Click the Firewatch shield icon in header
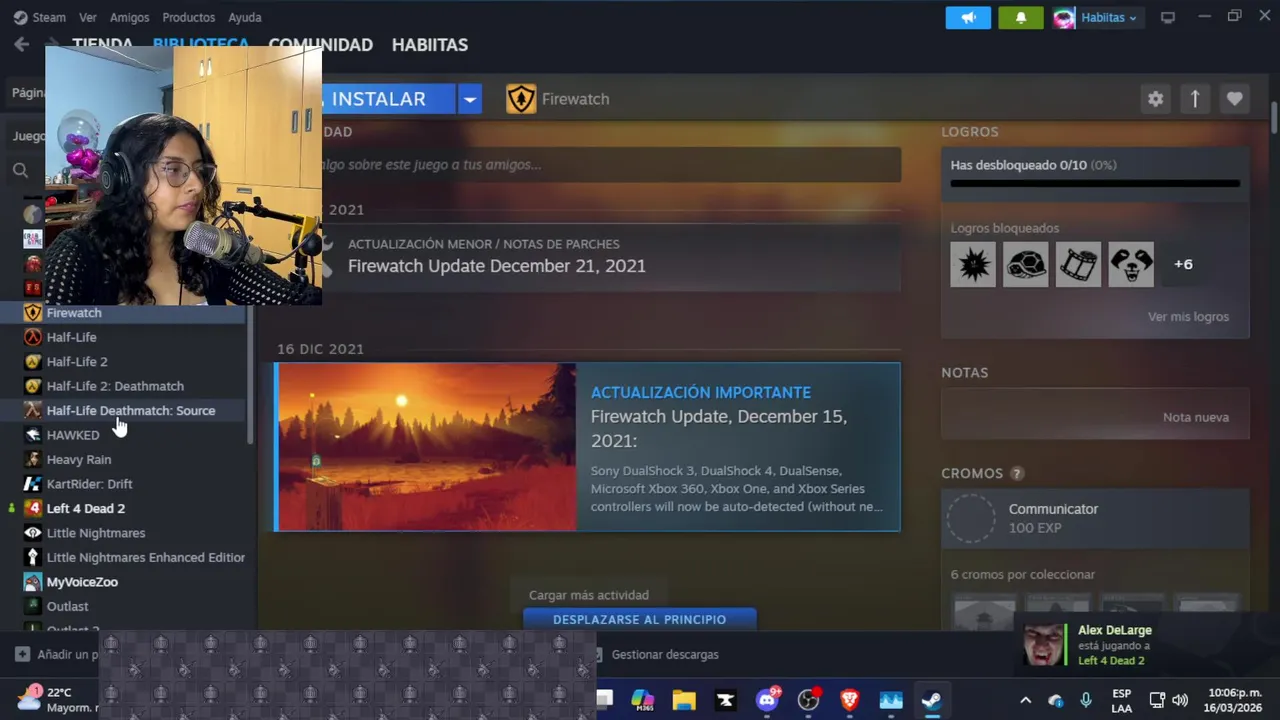1280x720 pixels. coord(521,99)
